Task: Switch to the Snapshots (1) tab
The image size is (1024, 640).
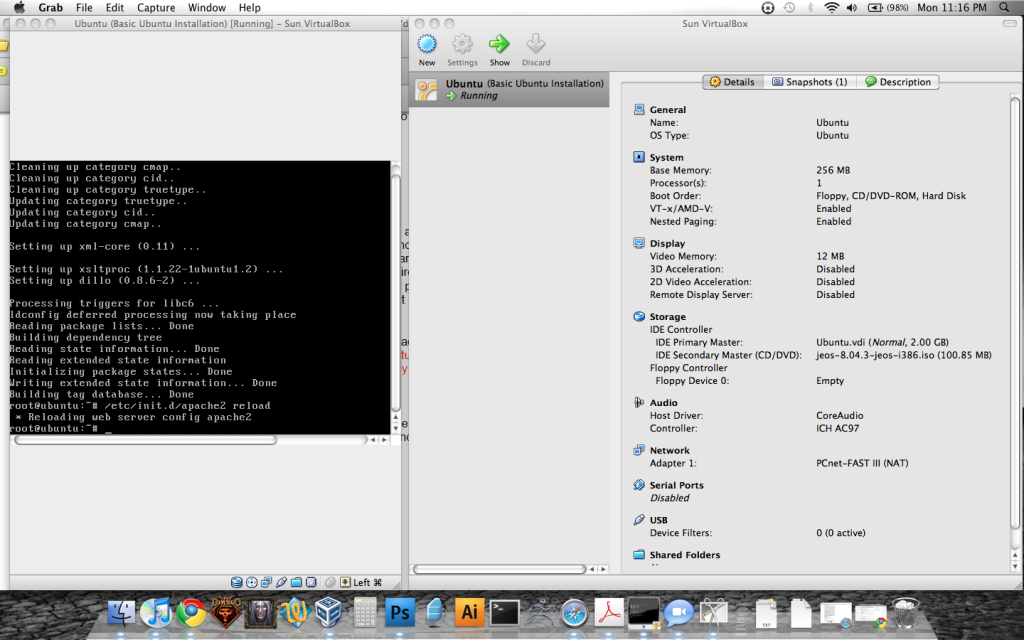Action: click(x=810, y=82)
